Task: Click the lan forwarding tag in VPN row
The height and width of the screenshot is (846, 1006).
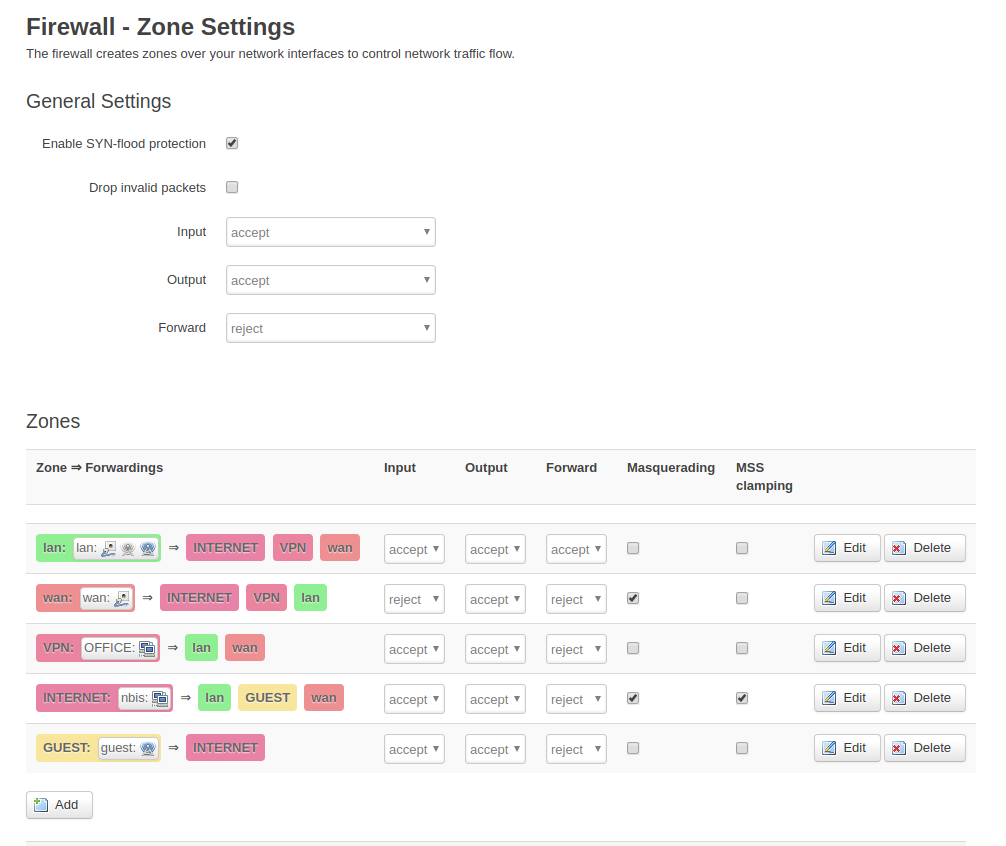Action: pyautogui.click(x=201, y=648)
